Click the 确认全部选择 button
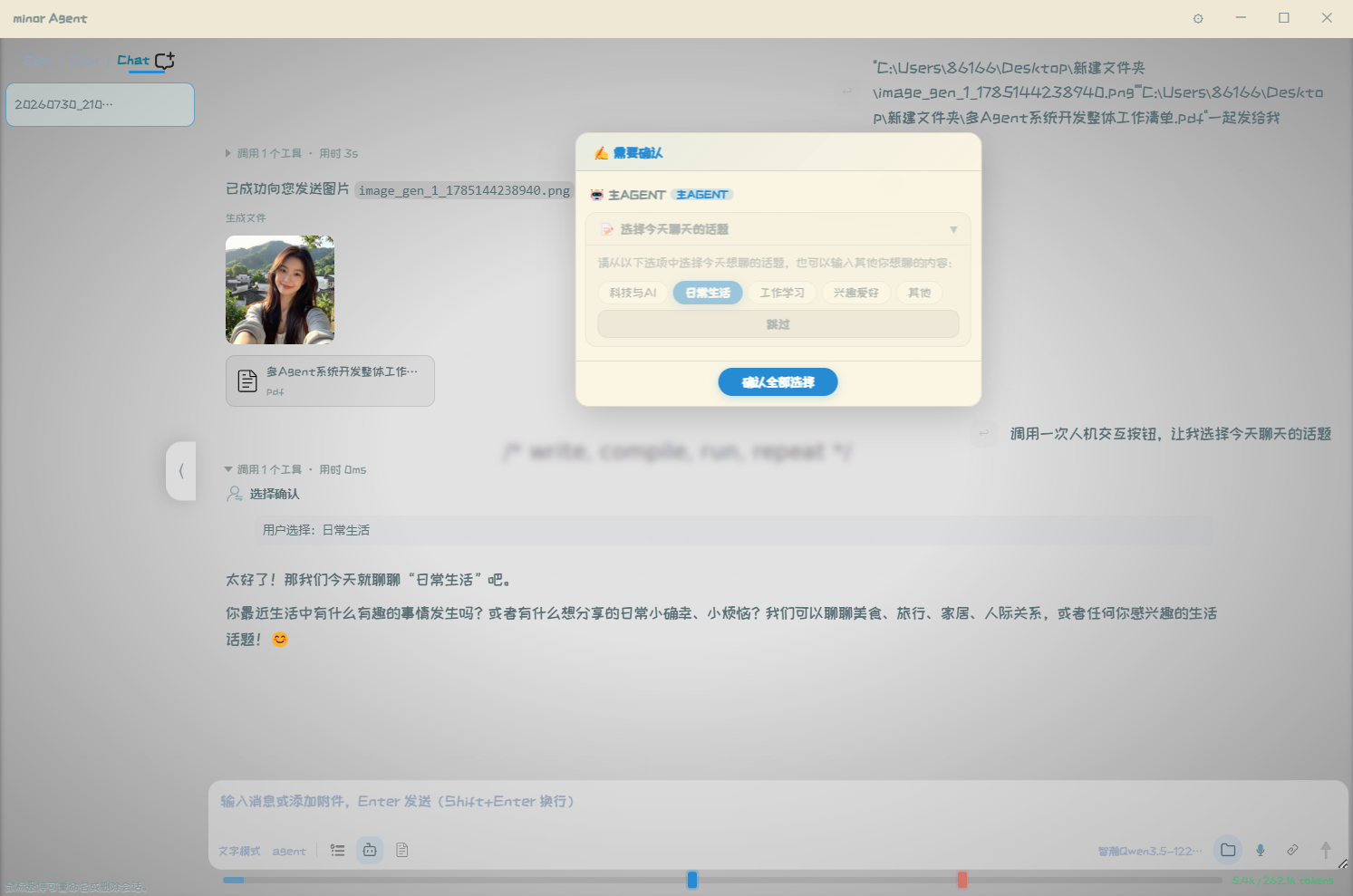This screenshot has height=896, width=1353. click(778, 382)
